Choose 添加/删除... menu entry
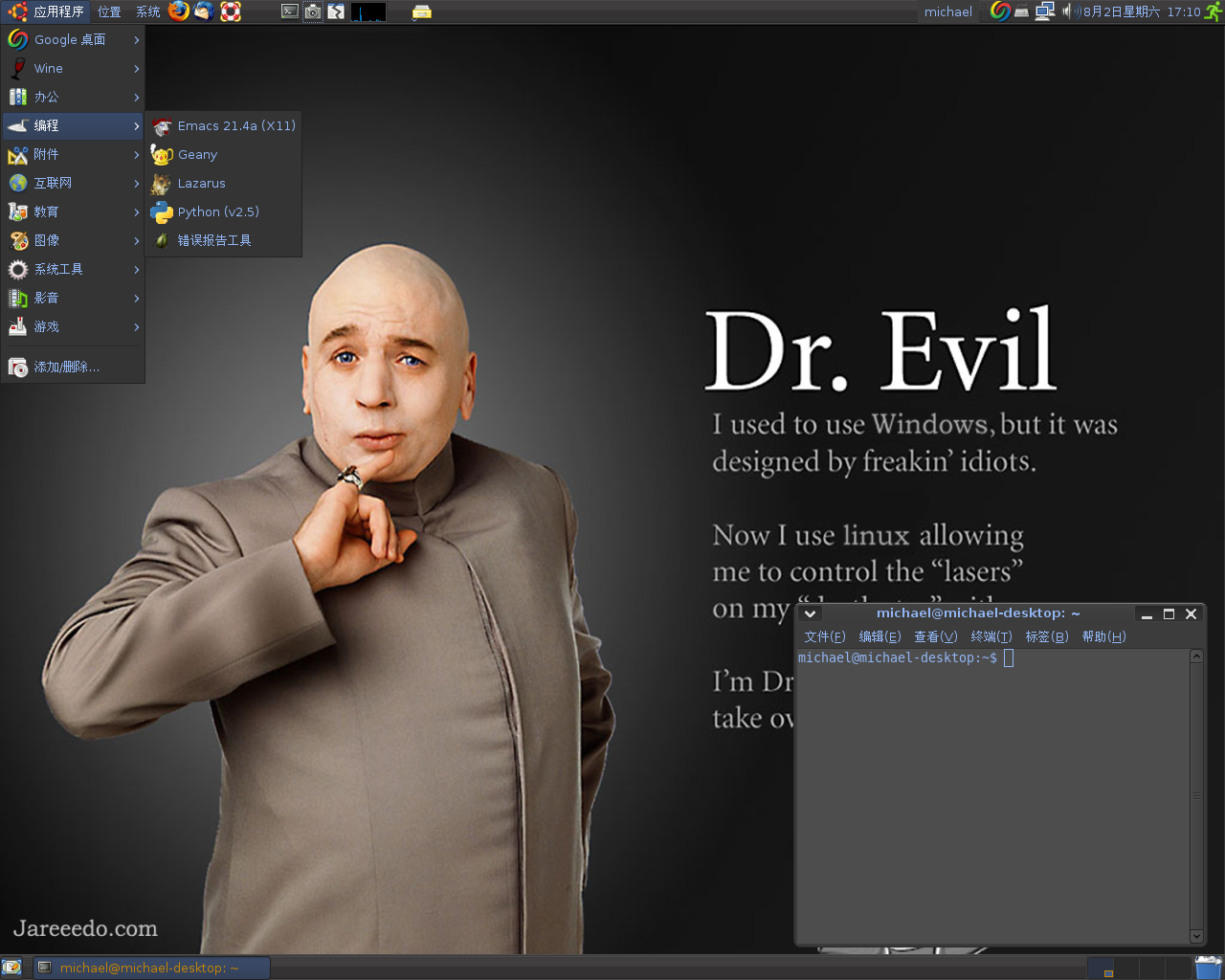The height and width of the screenshot is (980, 1225). [73, 367]
